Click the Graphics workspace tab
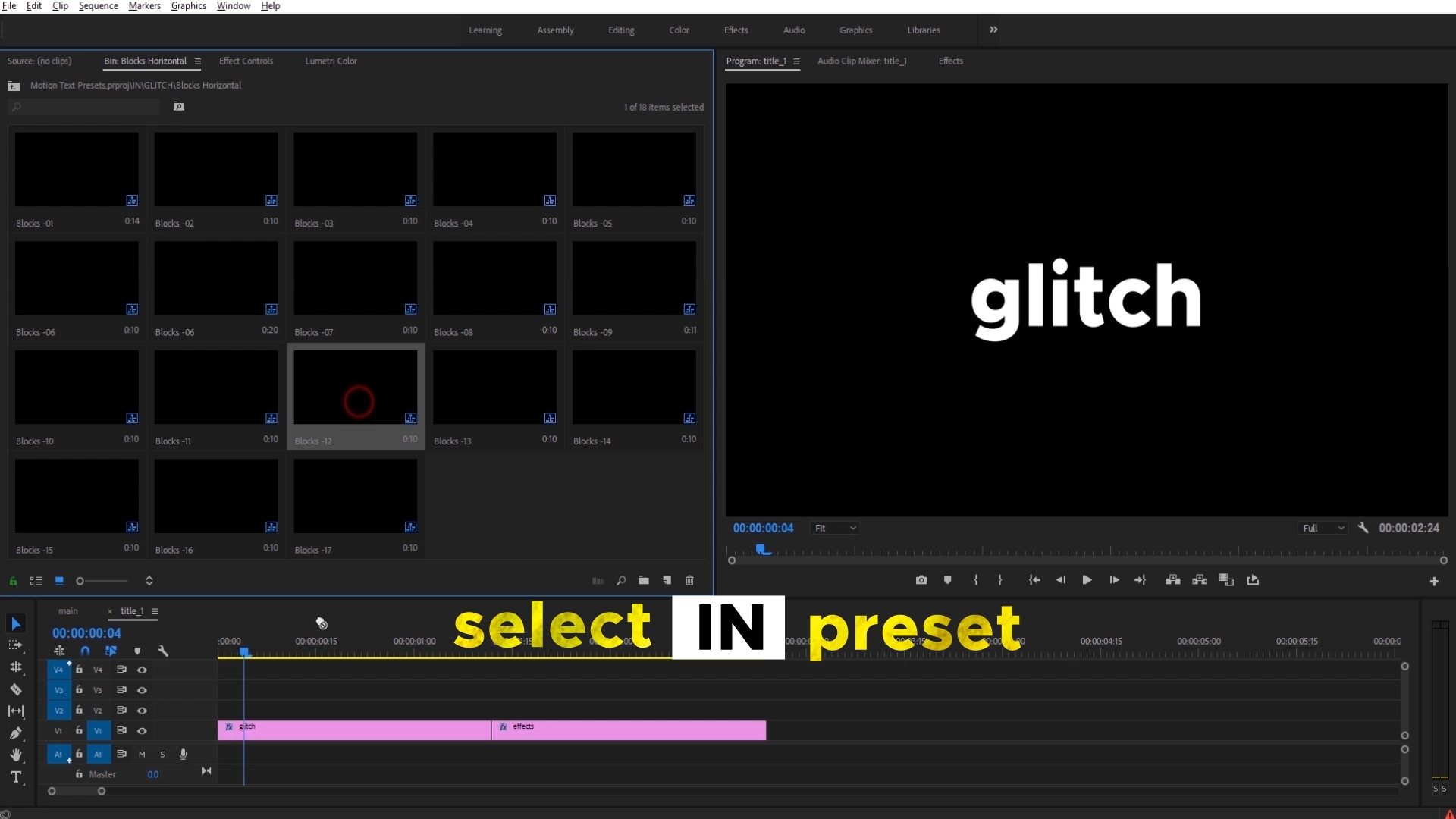 (855, 30)
